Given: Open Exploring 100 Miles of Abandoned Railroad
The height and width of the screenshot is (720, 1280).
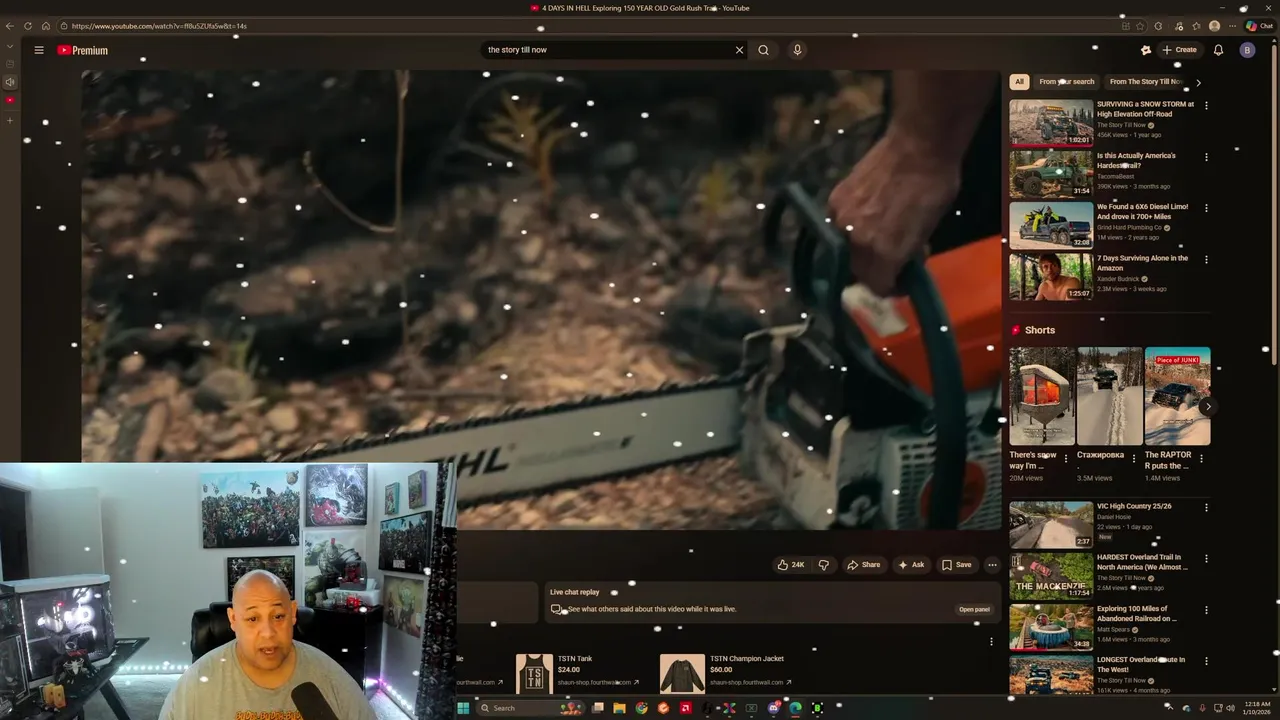Looking at the screenshot, I should [x=1137, y=613].
